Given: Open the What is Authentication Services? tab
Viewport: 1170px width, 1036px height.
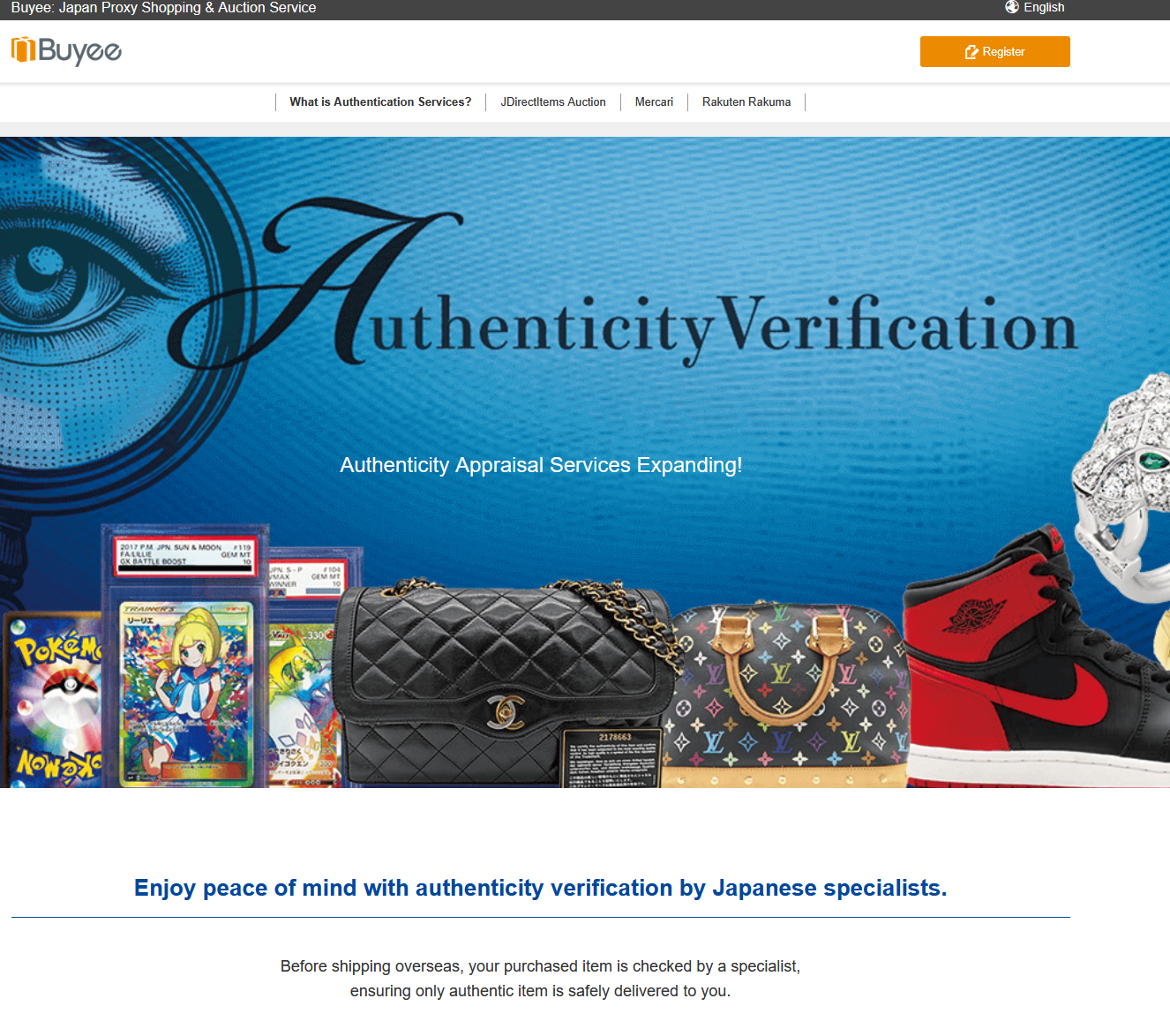Looking at the screenshot, I should coord(380,101).
